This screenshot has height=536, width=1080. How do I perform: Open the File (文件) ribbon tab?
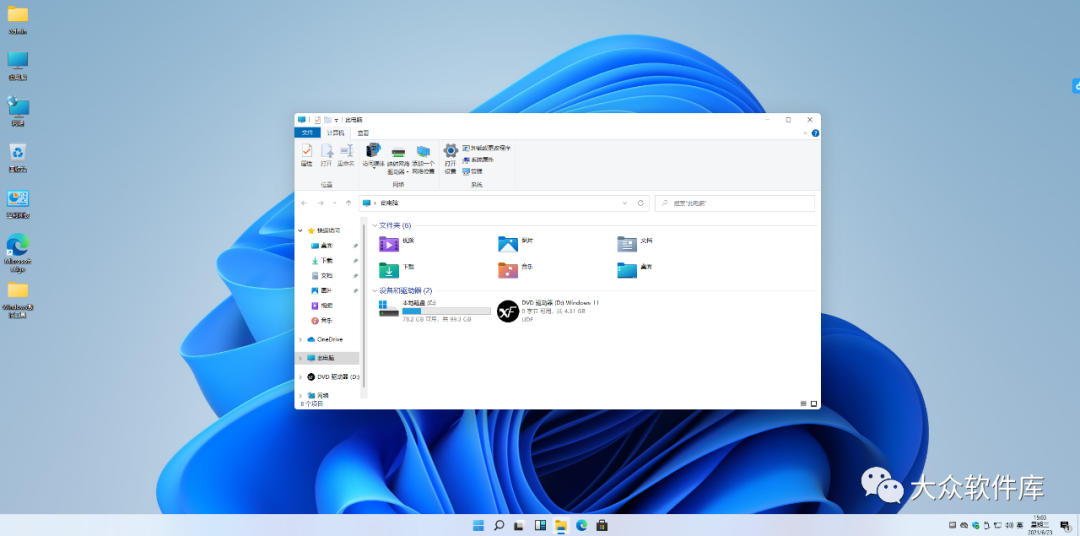[x=307, y=133]
